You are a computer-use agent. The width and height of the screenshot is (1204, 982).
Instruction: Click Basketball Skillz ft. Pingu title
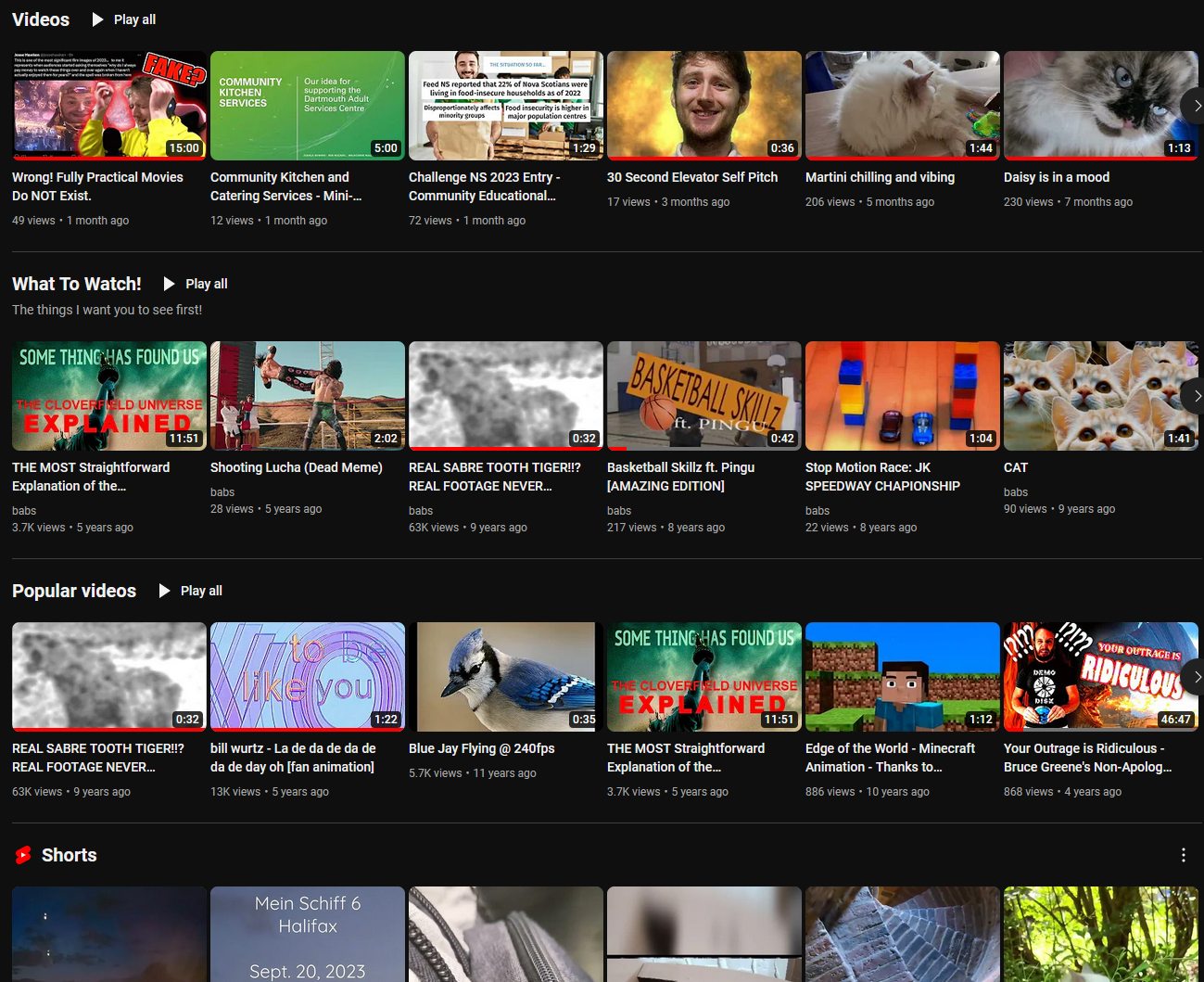pos(681,477)
